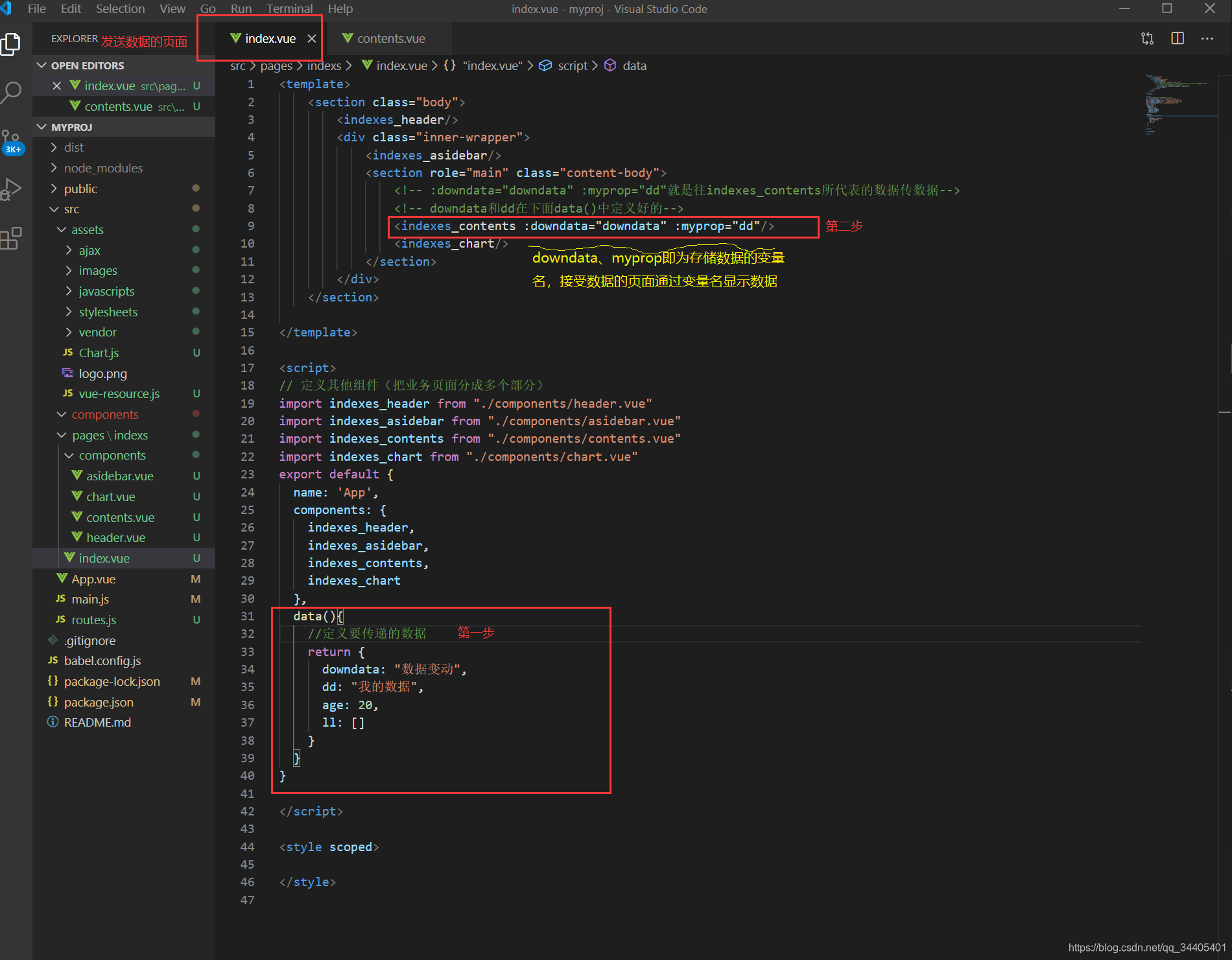The height and width of the screenshot is (960, 1232).
Task: Open vue-resource.js in the explorer
Action: point(119,393)
